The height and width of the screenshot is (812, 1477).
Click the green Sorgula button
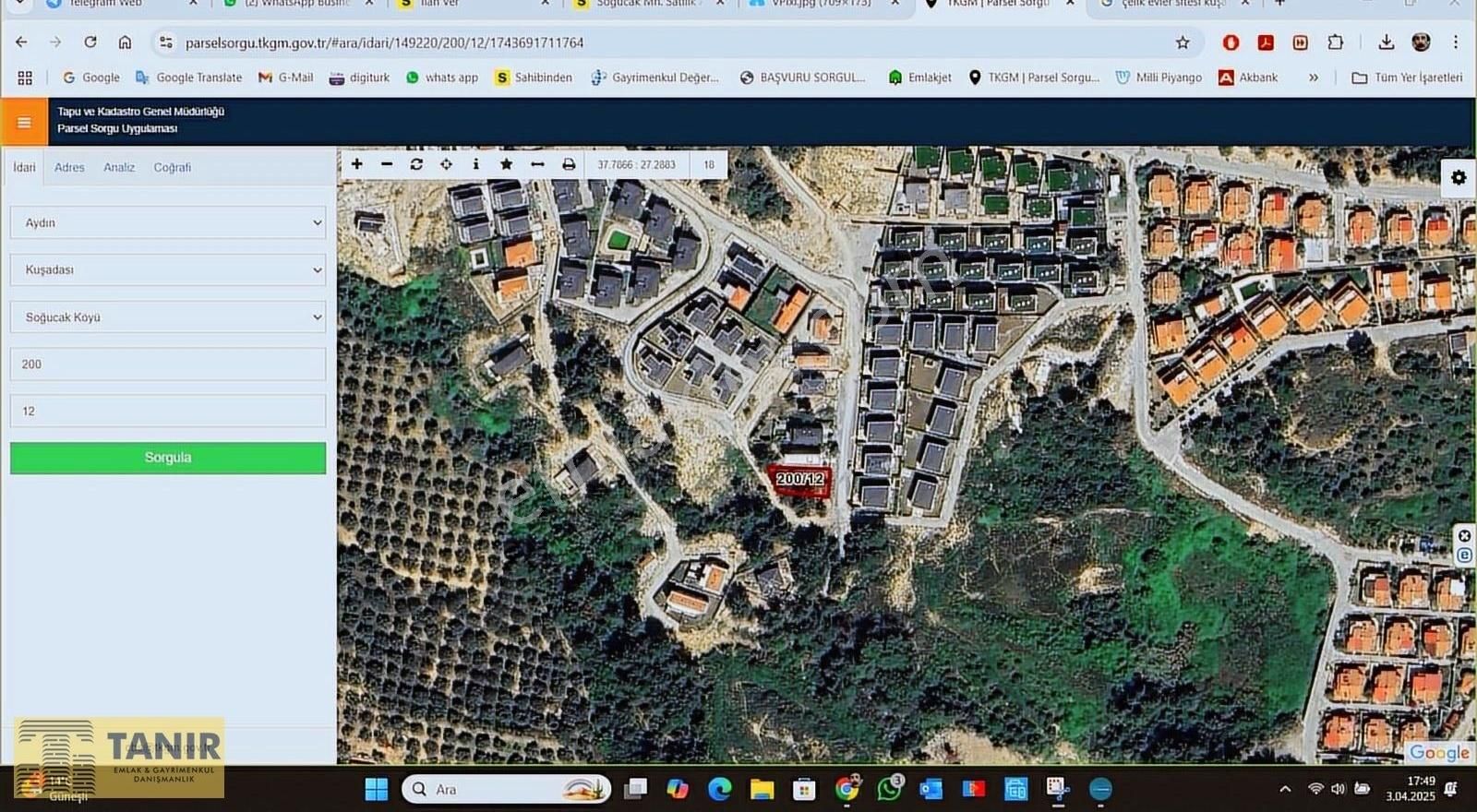pos(168,458)
